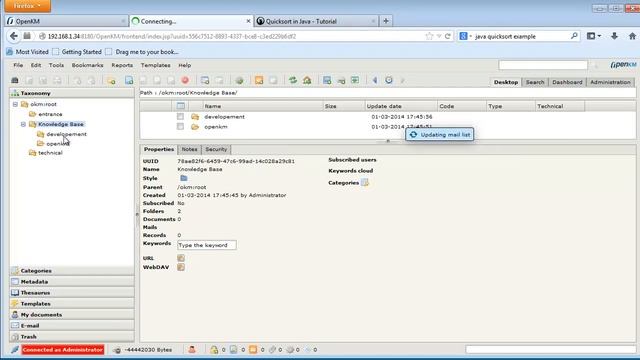This screenshot has width=640, height=360.
Task: Expand the Thesaurus panel in the sidebar
Action: (72, 293)
